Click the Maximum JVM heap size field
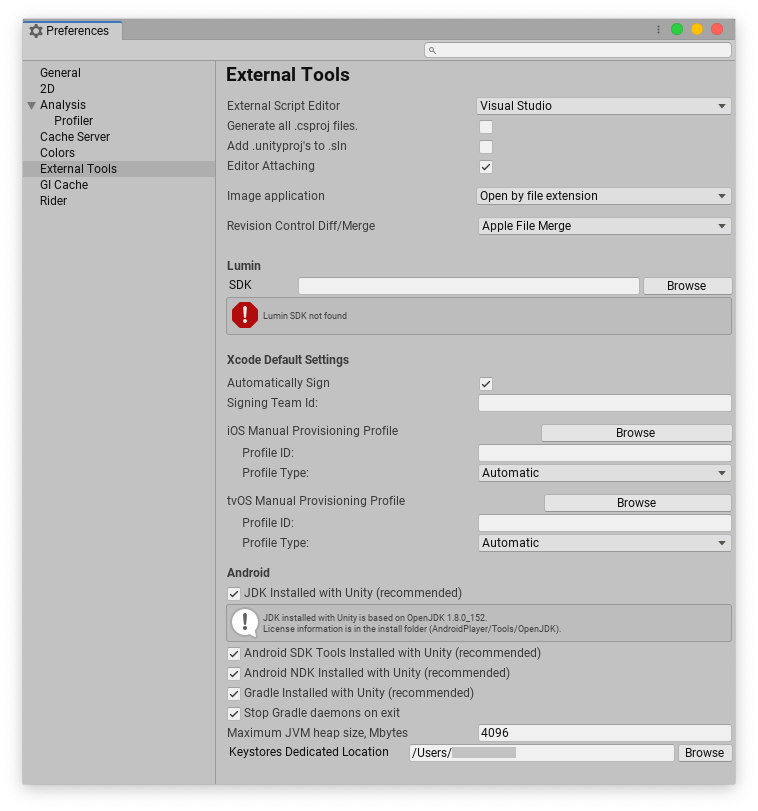This screenshot has height=811, width=758. [x=604, y=733]
